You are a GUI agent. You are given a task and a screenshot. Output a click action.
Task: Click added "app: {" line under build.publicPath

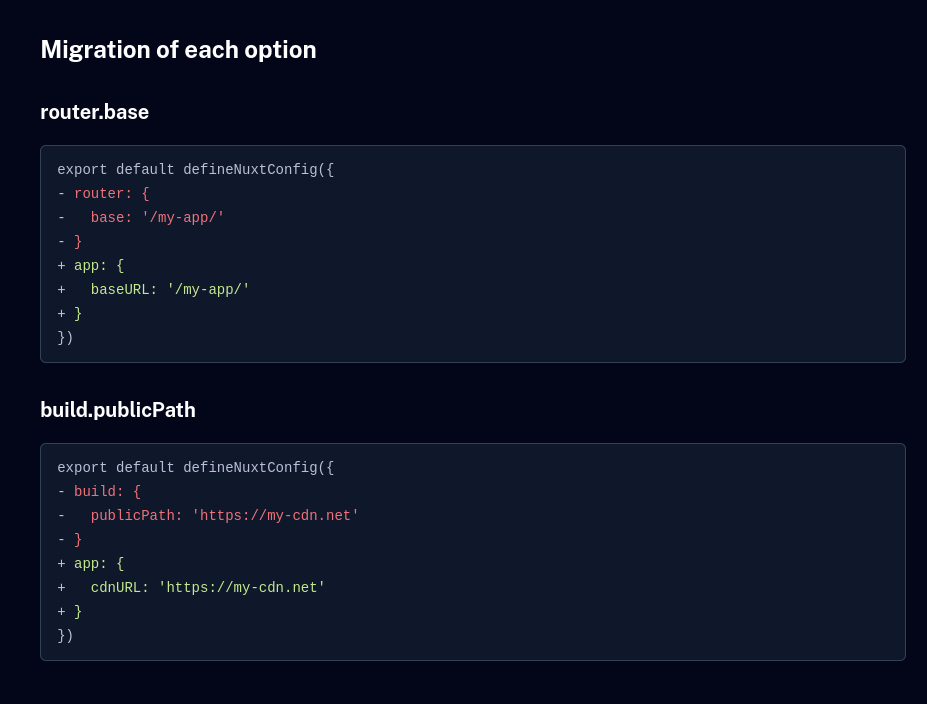(x=90, y=563)
